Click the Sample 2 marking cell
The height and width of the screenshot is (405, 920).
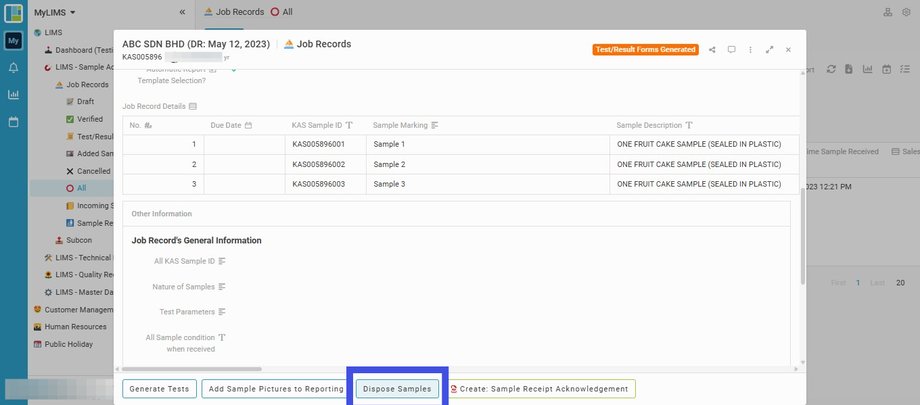(x=488, y=164)
